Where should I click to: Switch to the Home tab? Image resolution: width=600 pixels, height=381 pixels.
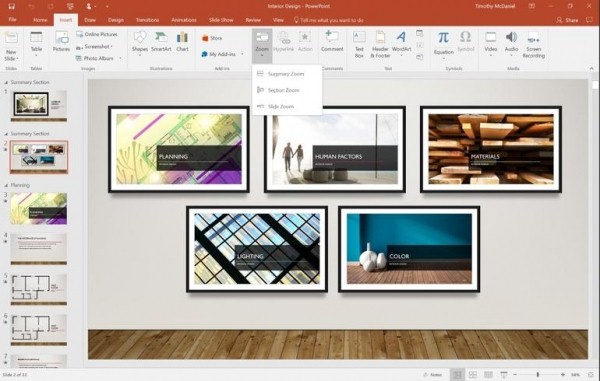tap(40, 20)
